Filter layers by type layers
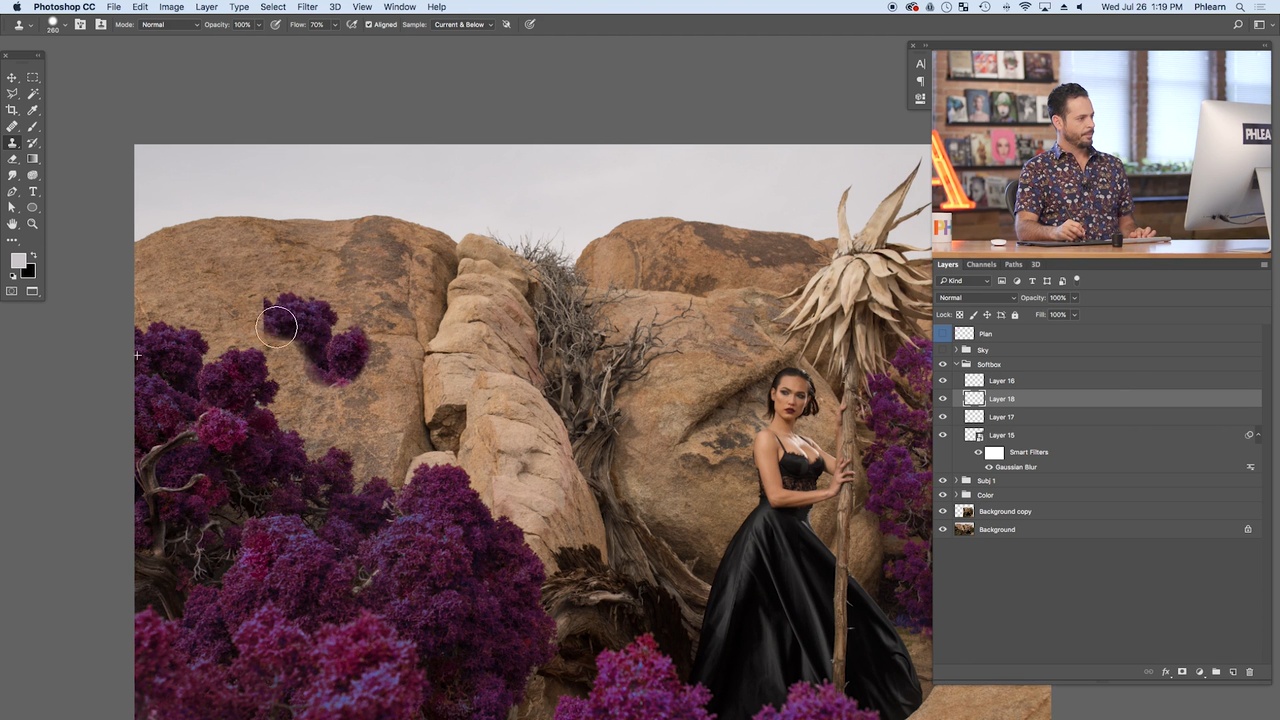 [1032, 281]
